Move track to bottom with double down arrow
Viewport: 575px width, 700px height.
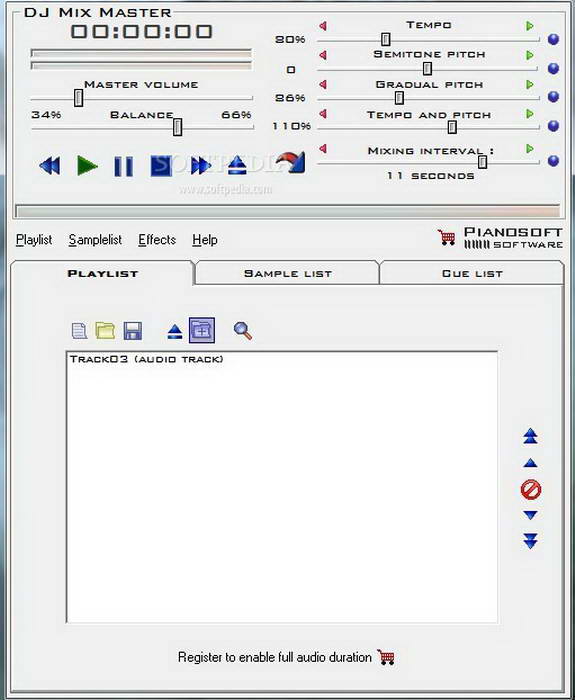pos(530,541)
